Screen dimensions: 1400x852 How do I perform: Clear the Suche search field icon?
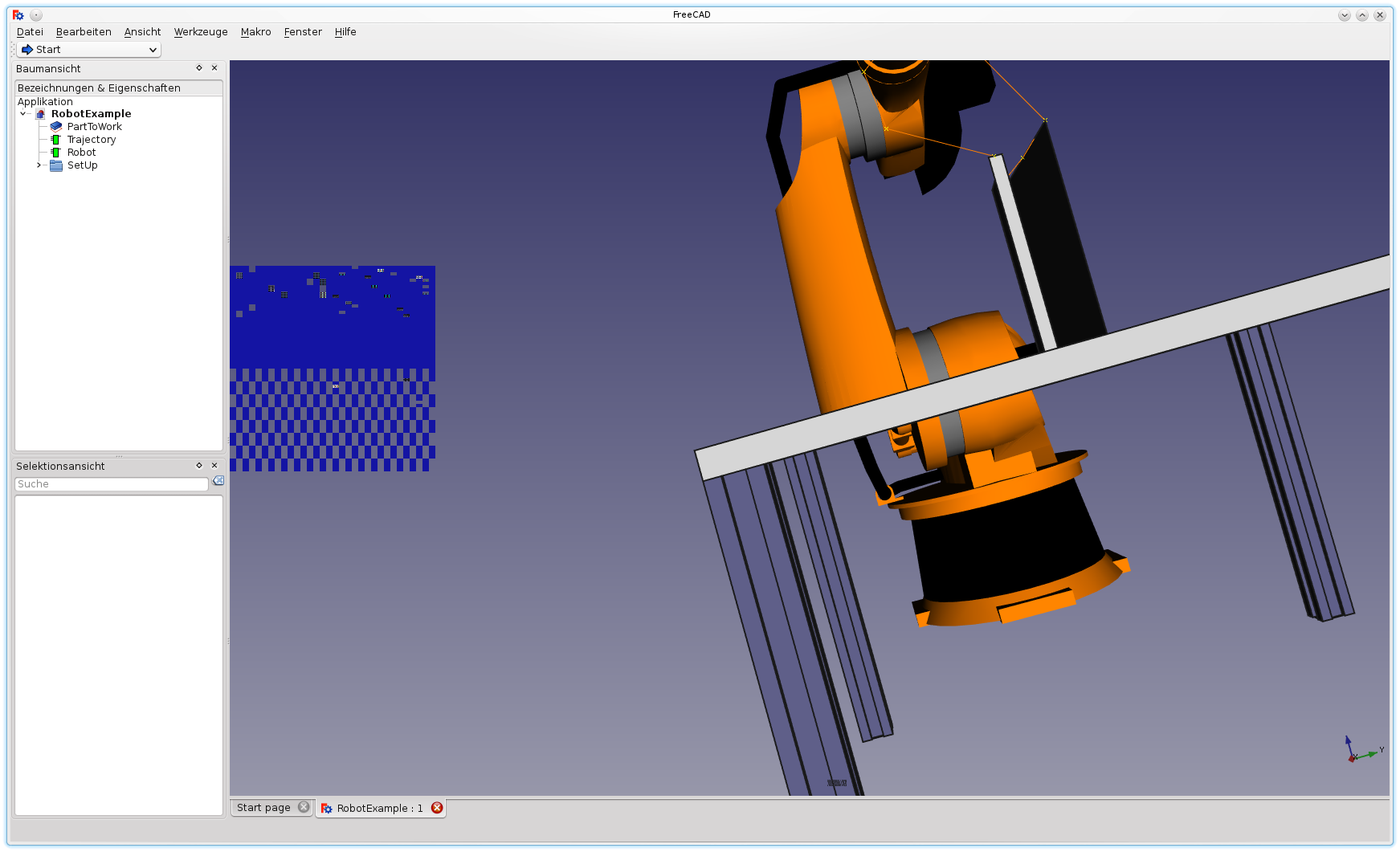(x=218, y=481)
